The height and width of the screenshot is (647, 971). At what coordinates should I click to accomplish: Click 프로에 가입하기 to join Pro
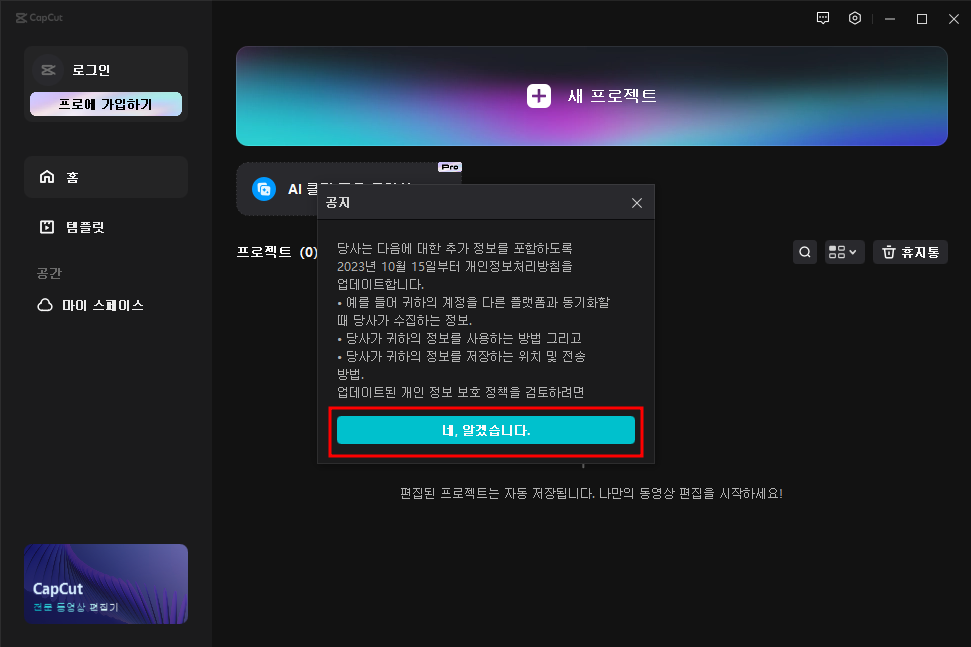click(x=105, y=103)
